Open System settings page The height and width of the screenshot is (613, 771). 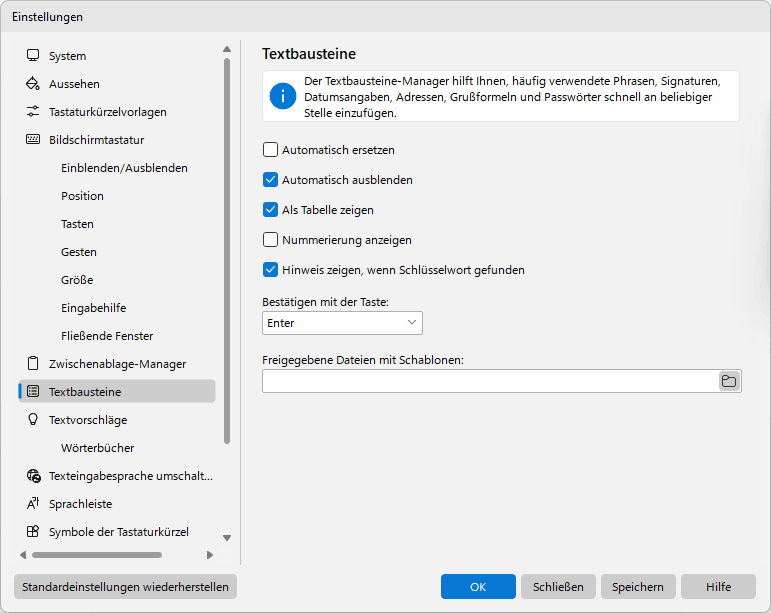point(117,56)
